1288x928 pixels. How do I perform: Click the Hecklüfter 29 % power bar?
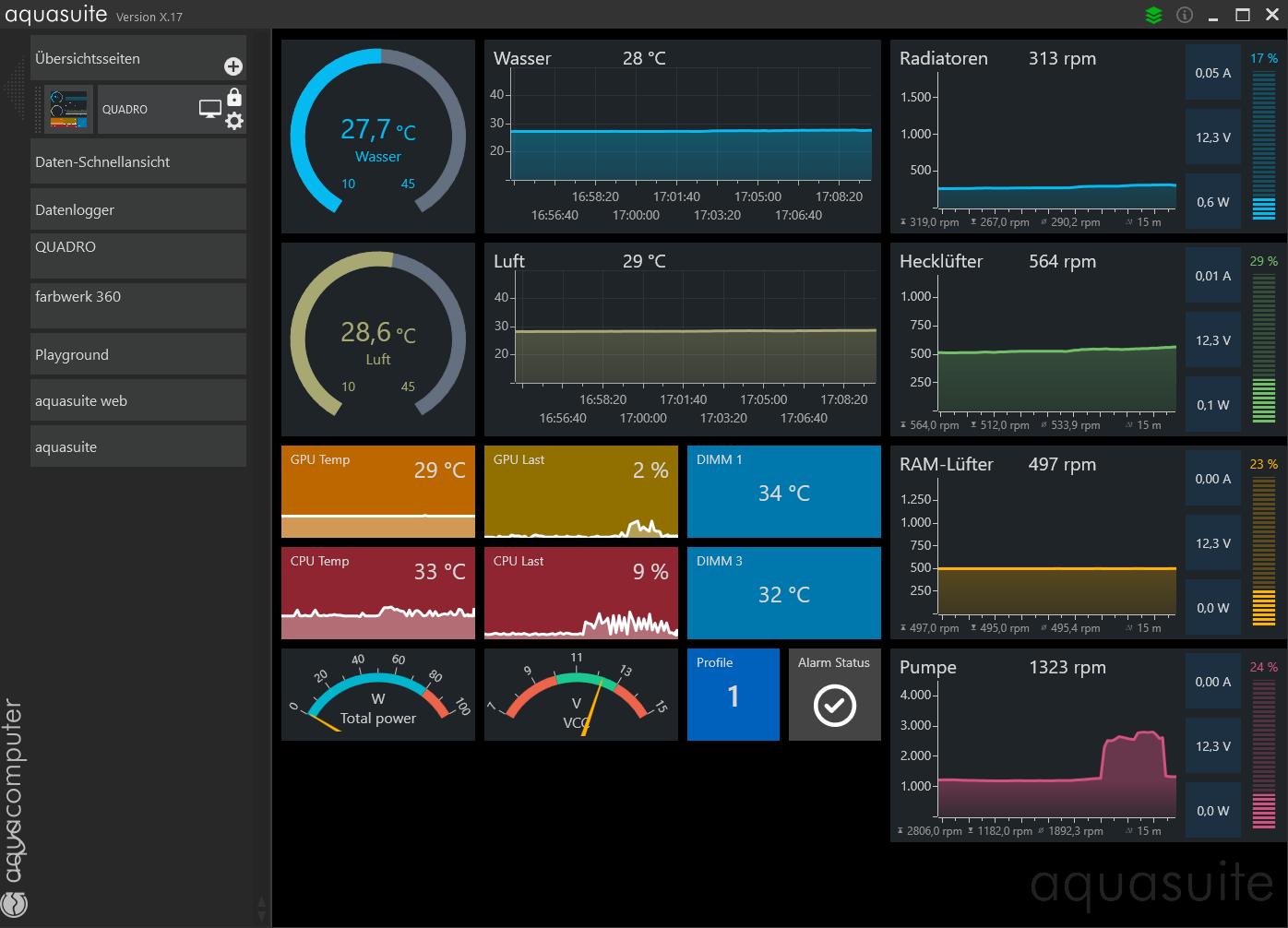[1264, 348]
